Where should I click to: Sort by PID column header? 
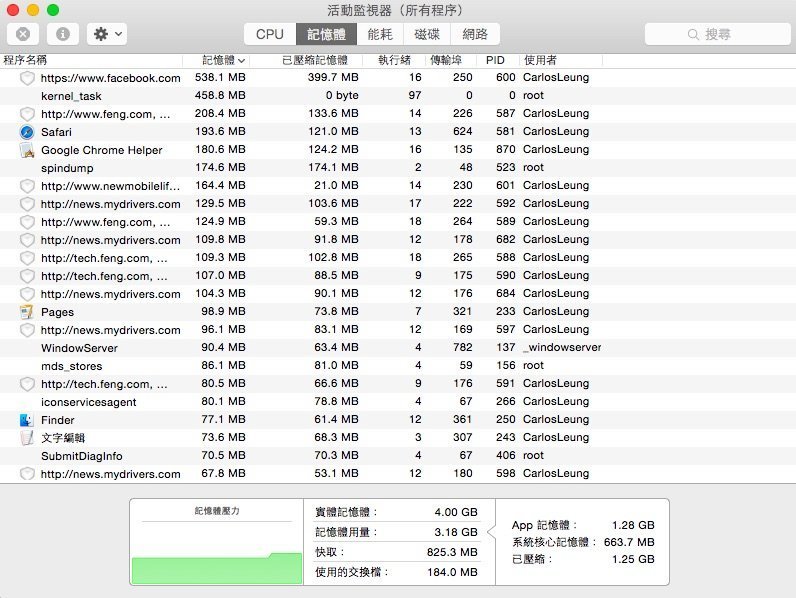click(498, 60)
